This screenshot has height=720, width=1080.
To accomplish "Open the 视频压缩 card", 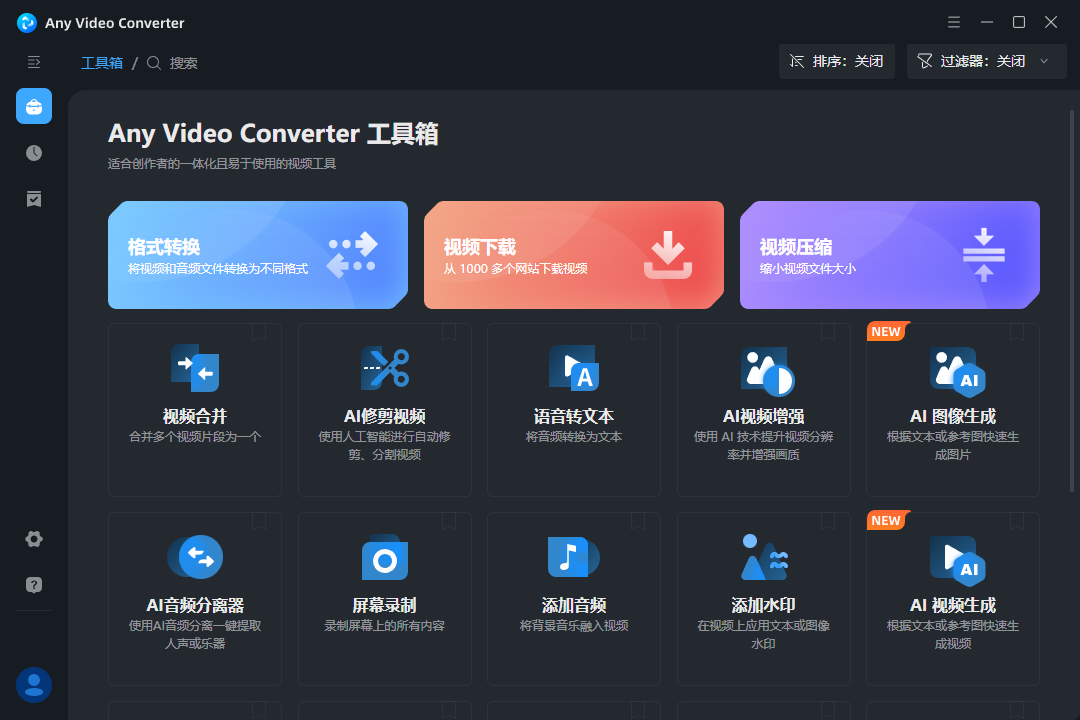I will 890,255.
